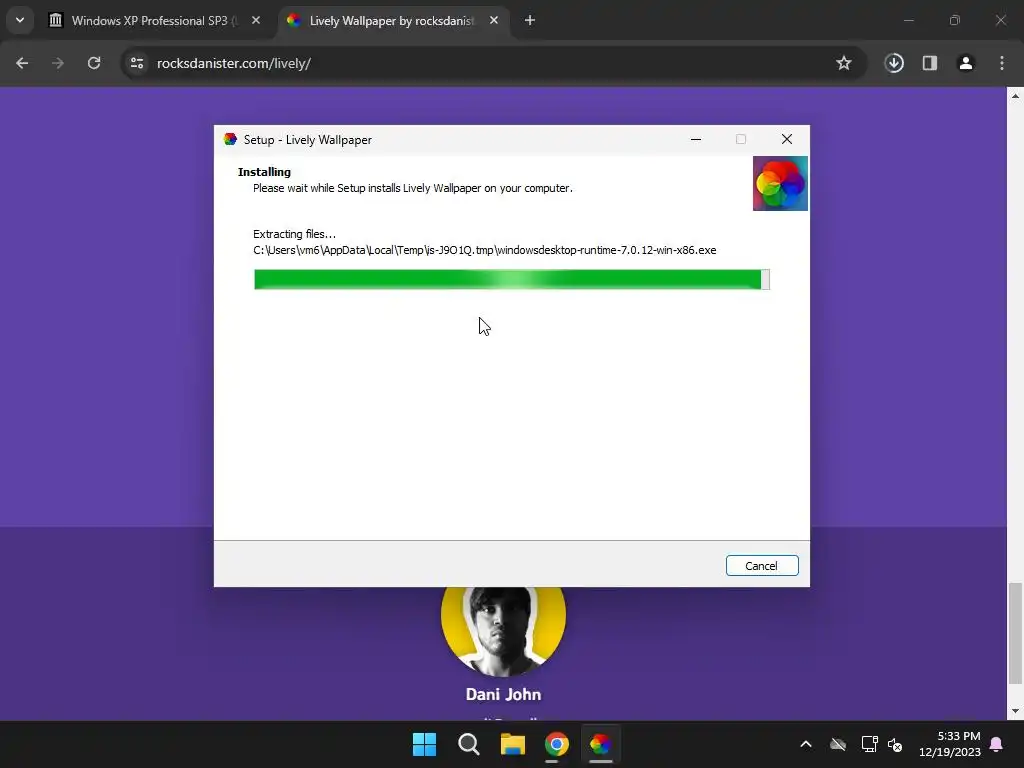Viewport: 1024px width, 768px height.
Task: Open a new browser tab
Action: [x=530, y=21]
